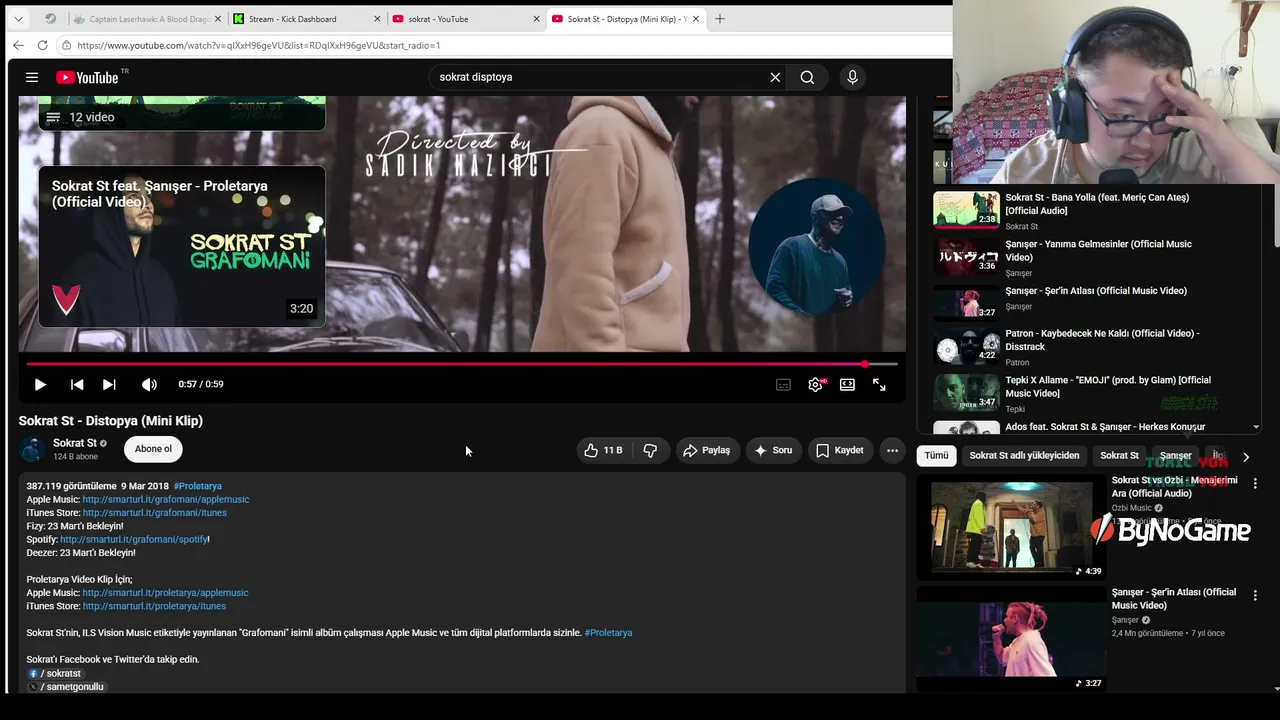The width and height of the screenshot is (1280, 720).
Task: Reload the page in the browser
Action: pyautogui.click(x=42, y=45)
